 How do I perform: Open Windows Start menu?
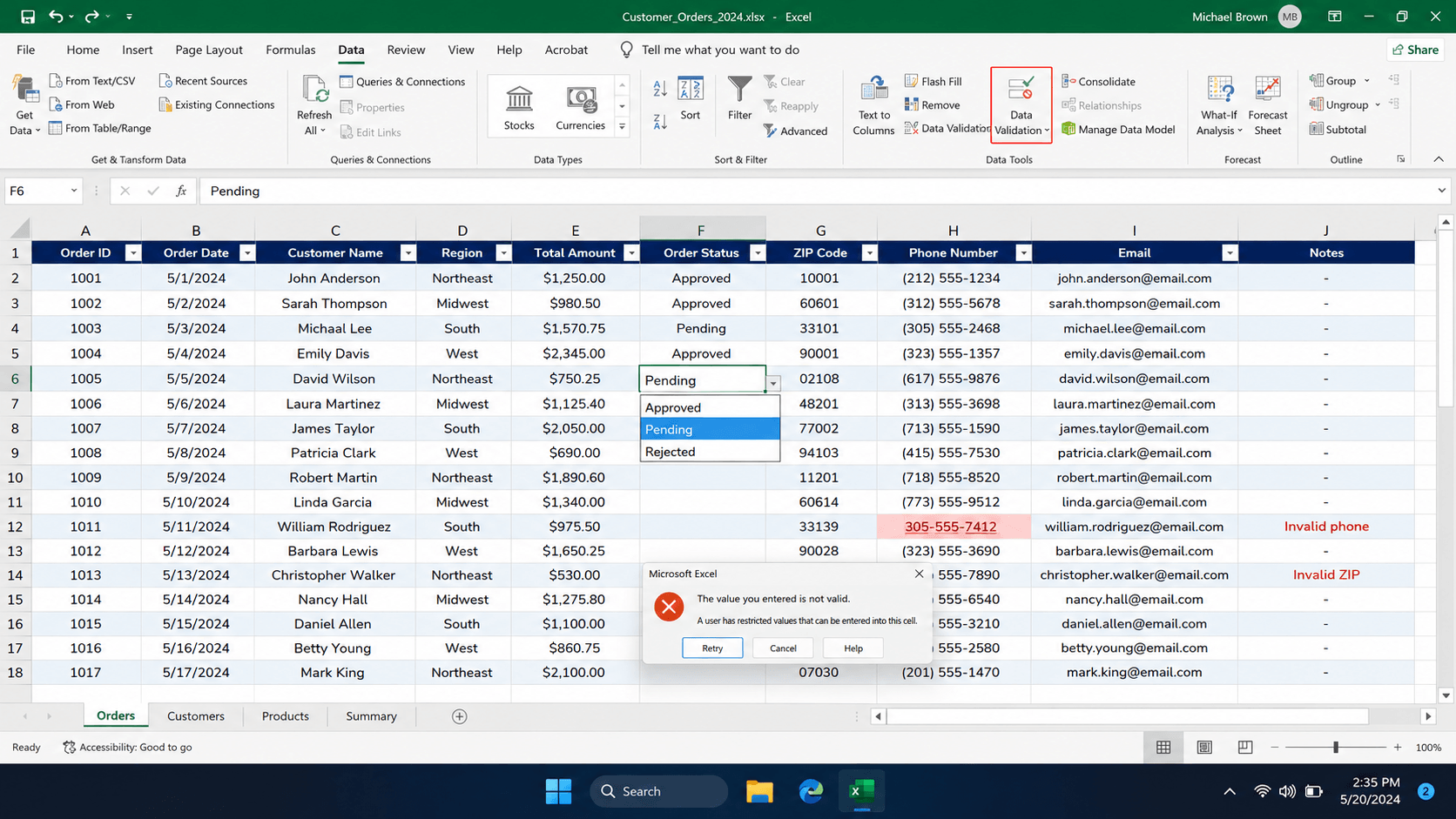coord(558,791)
